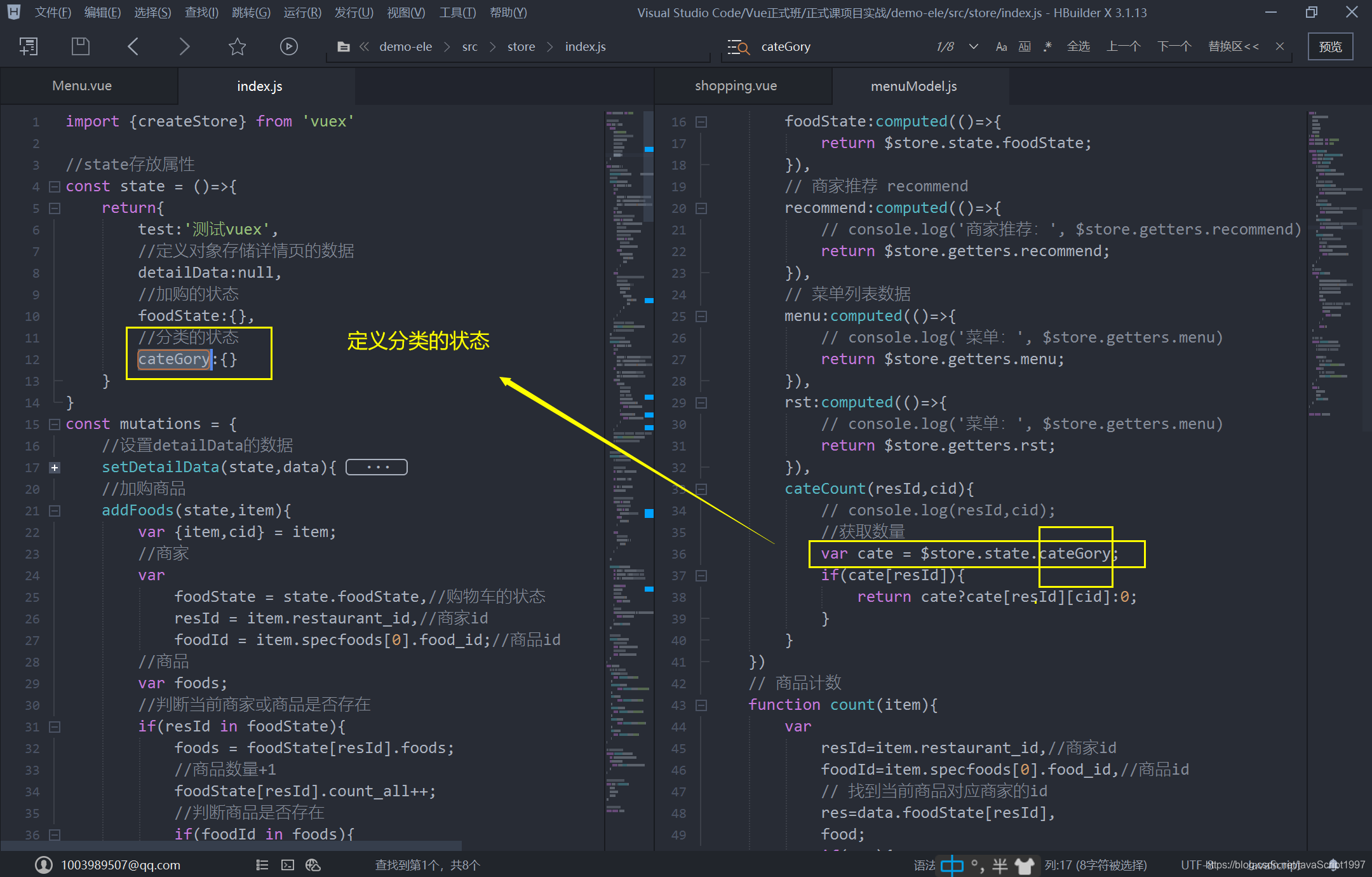Open the 帮助(Y) menu
Image resolution: width=1372 pixels, height=877 pixels.
click(508, 13)
